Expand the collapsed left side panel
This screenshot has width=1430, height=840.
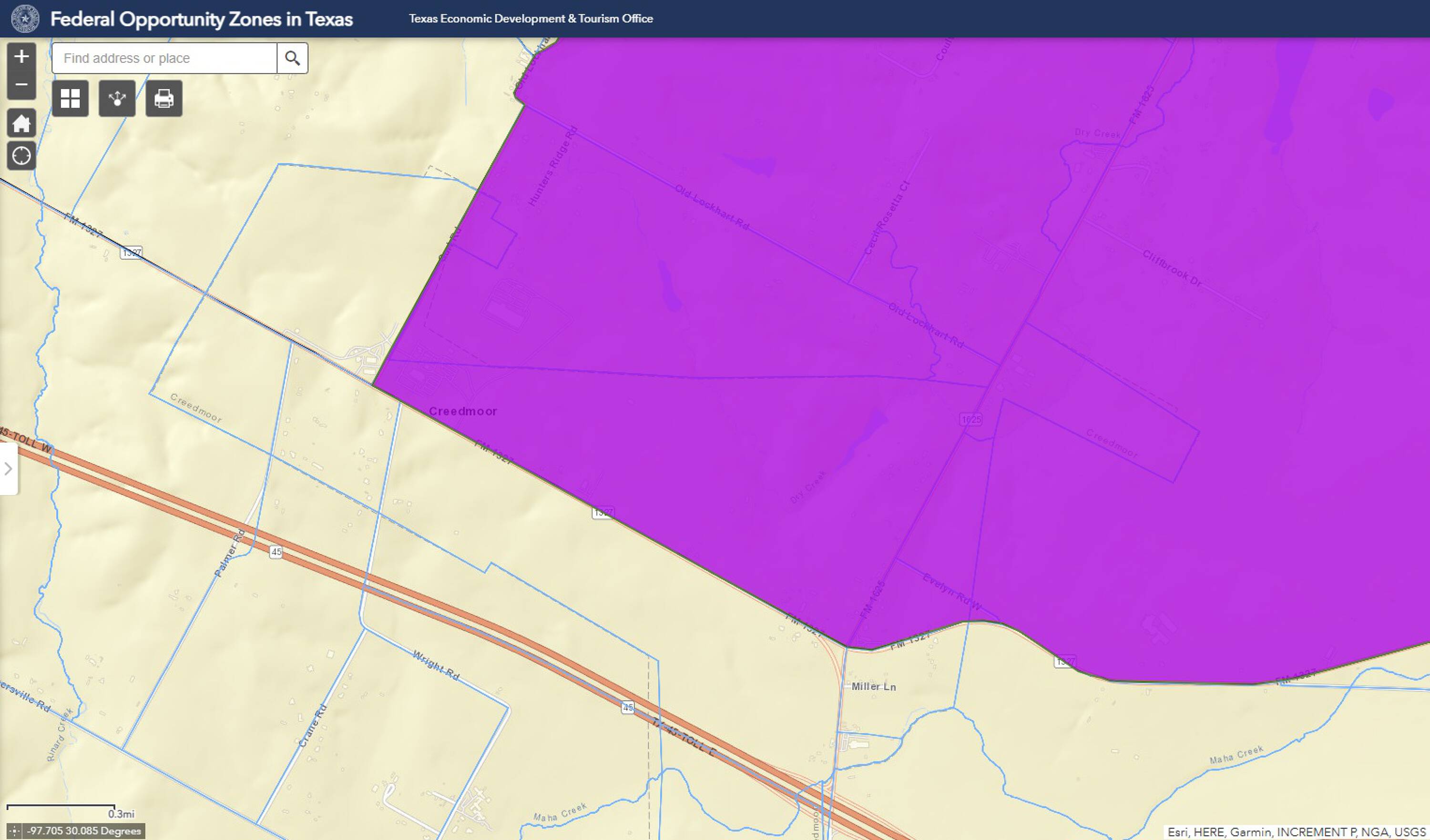tap(9, 469)
